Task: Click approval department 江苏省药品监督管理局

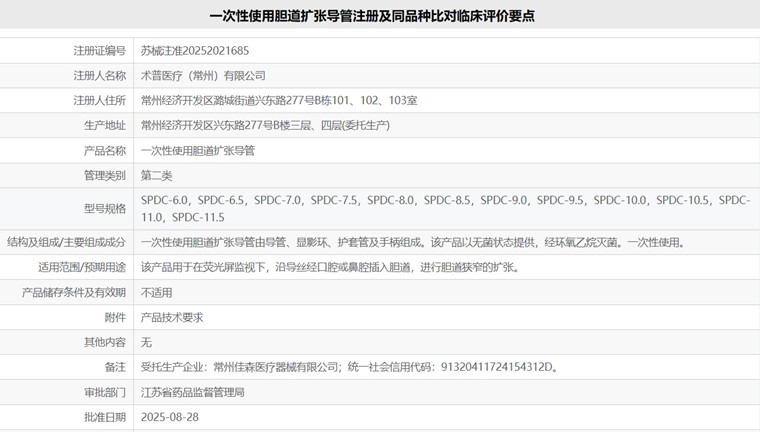Action: (193, 392)
